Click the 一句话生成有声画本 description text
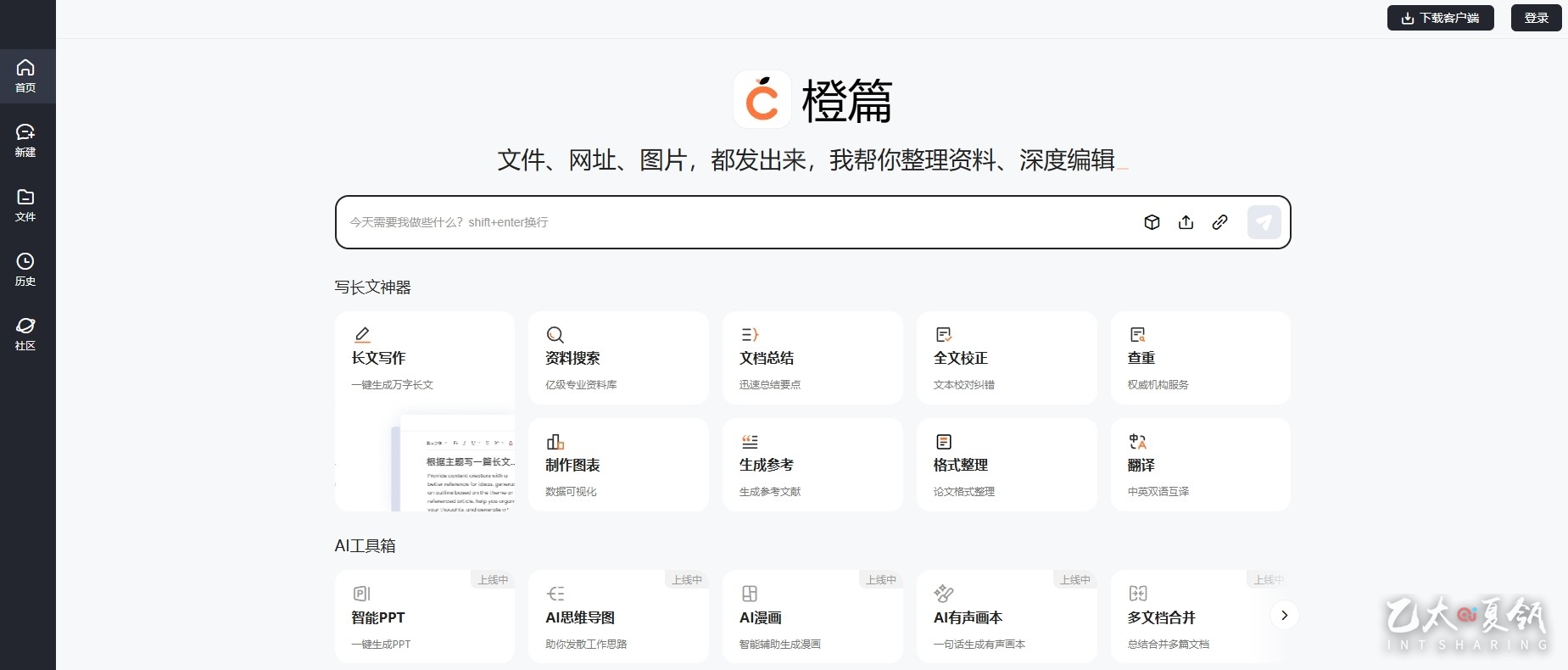Screen dimensions: 1568x670 (x=979, y=645)
